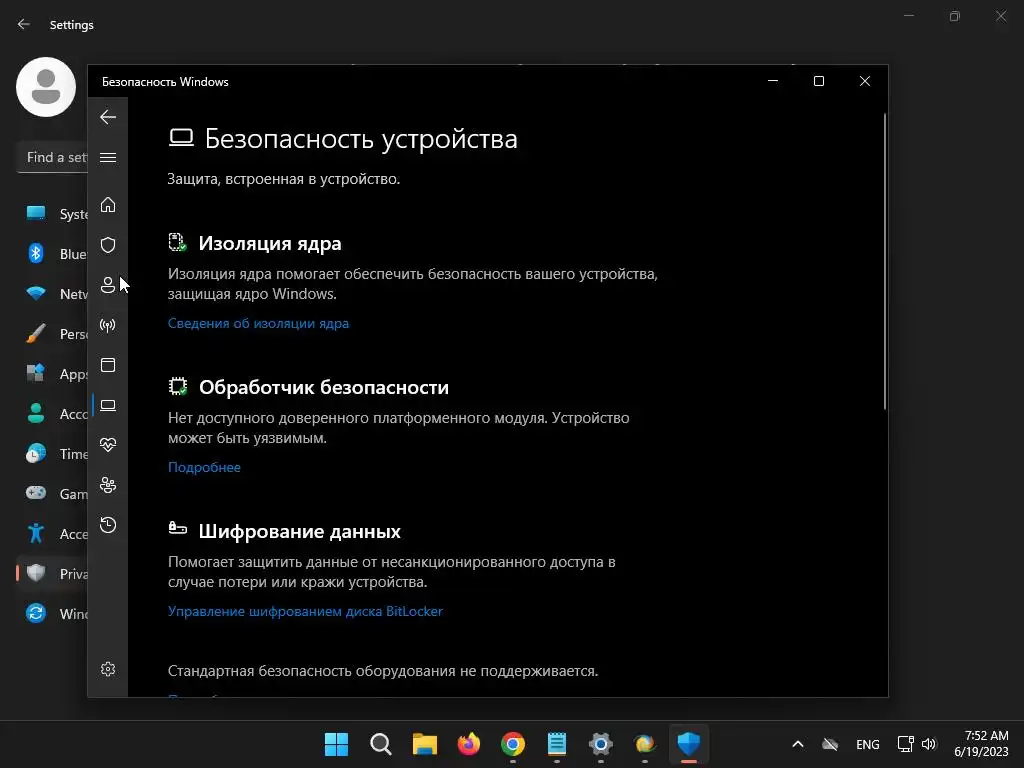
Task: Click Chrome Canary icon on the taskbar
Action: click(645, 744)
